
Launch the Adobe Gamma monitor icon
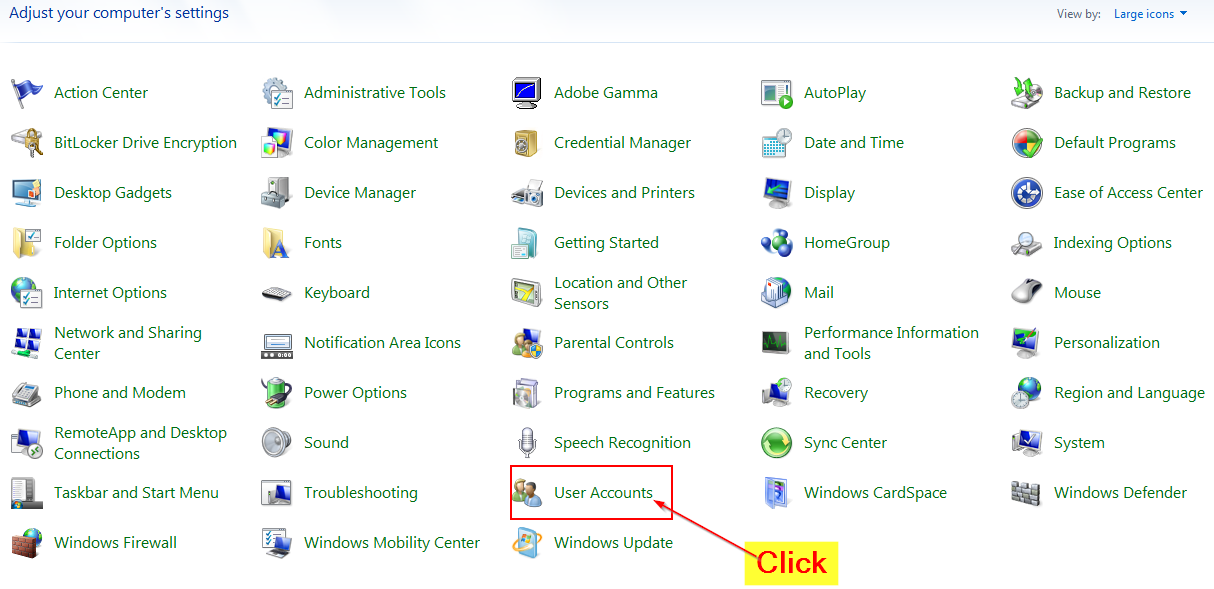coord(527,93)
